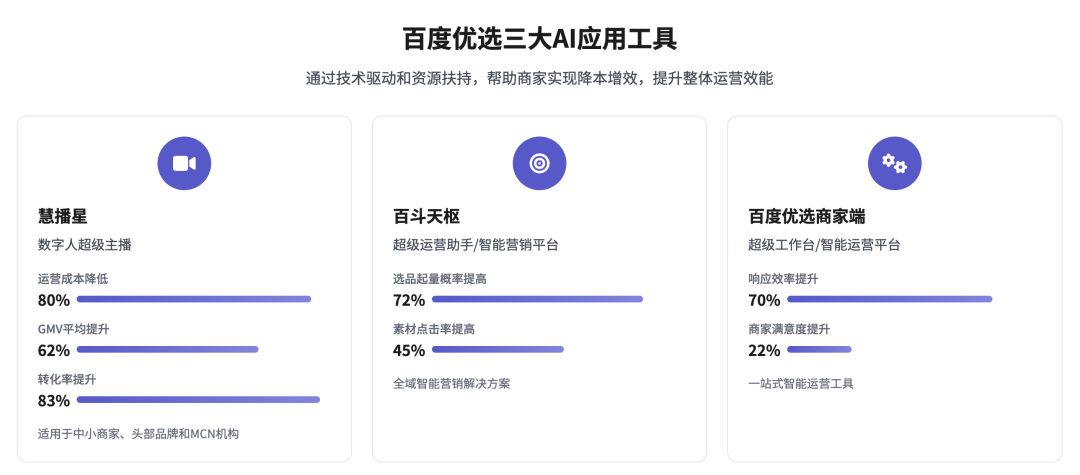Click the 超级工作台/智能运营平台 subtitle
Viewport: 1080px width, 475px height.
pyautogui.click(x=824, y=244)
